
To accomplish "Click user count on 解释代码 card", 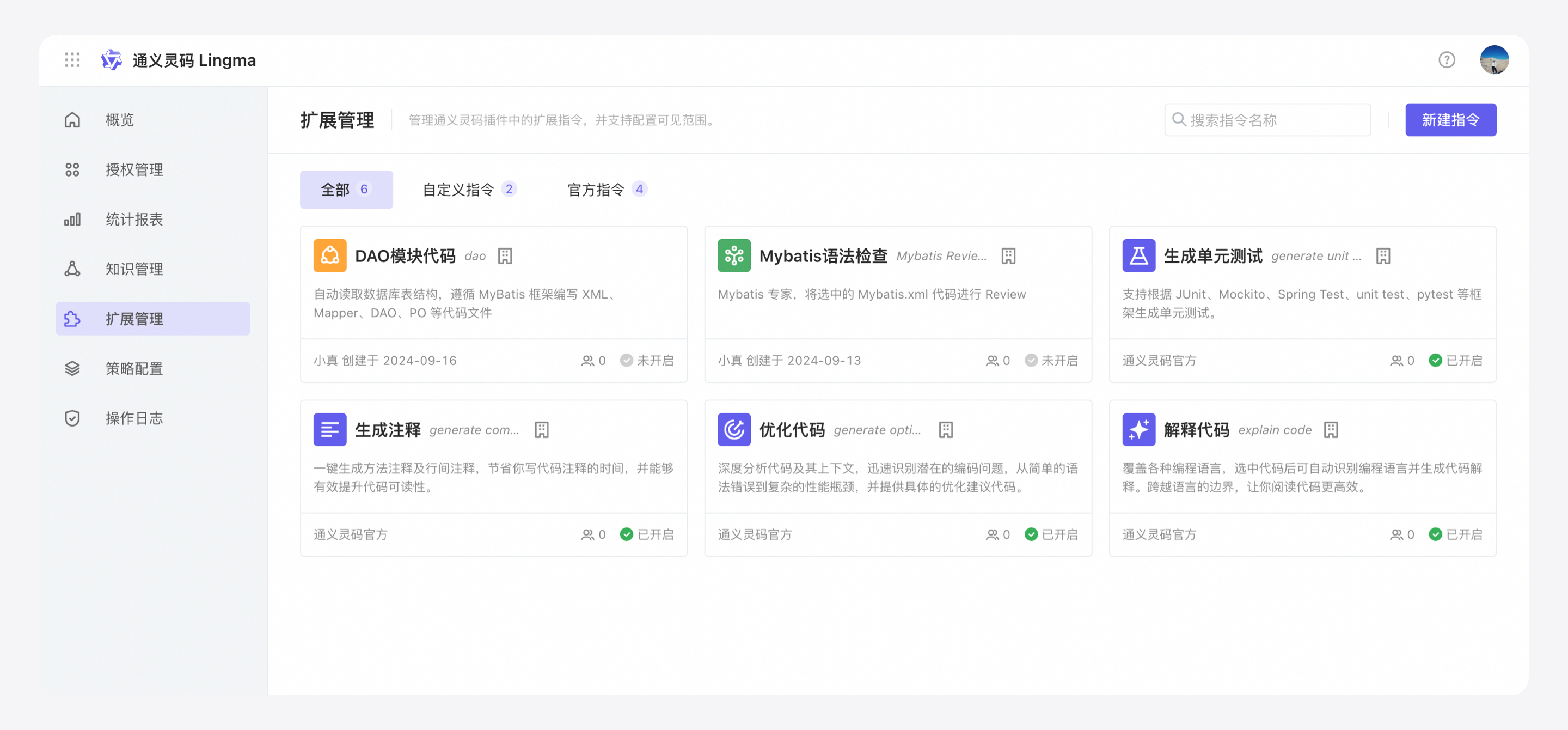I will tap(1401, 534).
